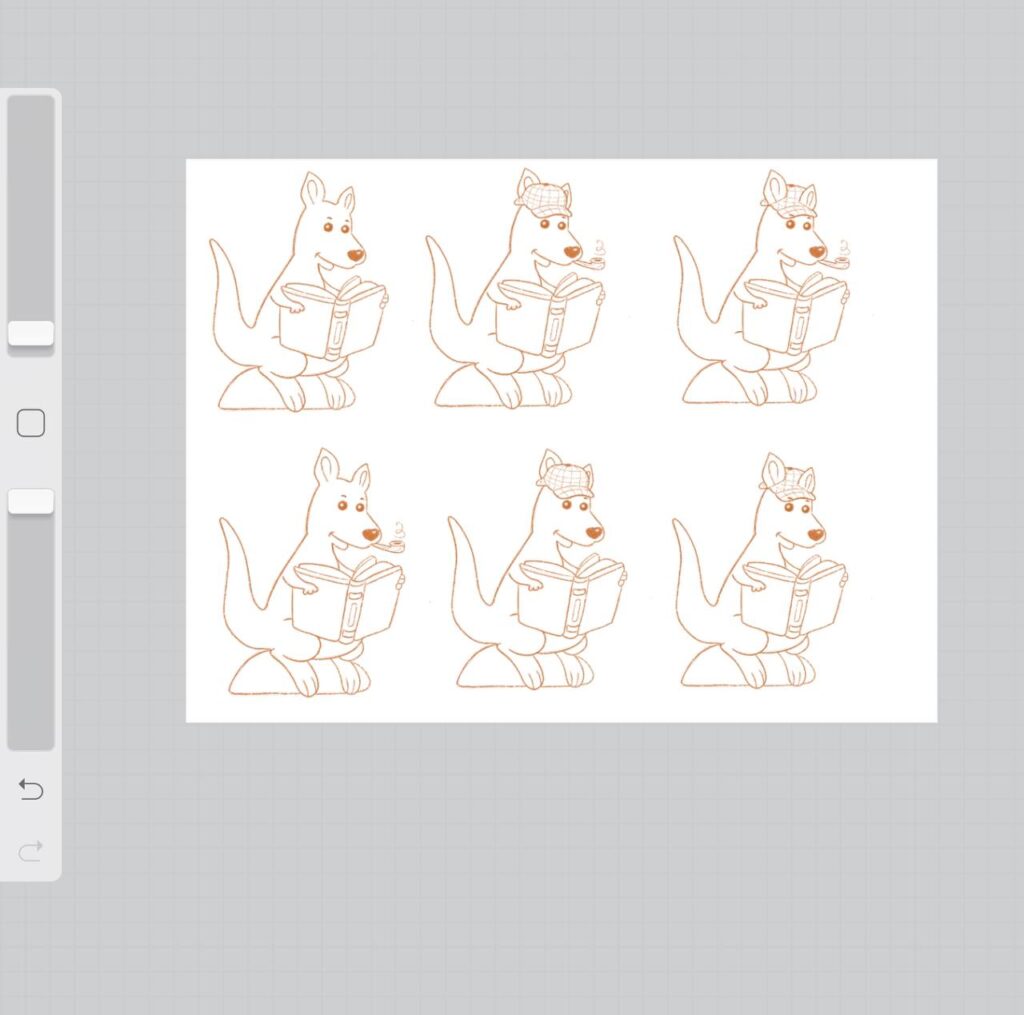Click the brush opacity slider handle
The height and width of the screenshot is (1015, 1024).
point(31,502)
